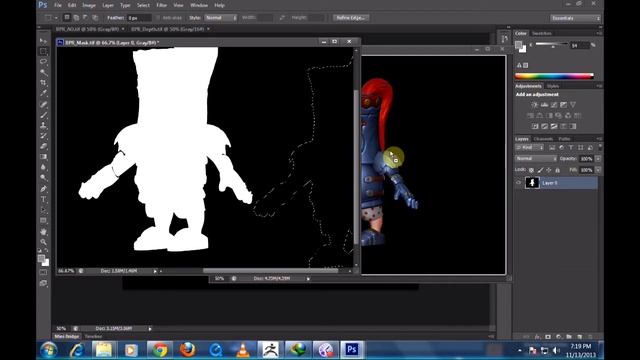Select the Move tool

pos(43,41)
